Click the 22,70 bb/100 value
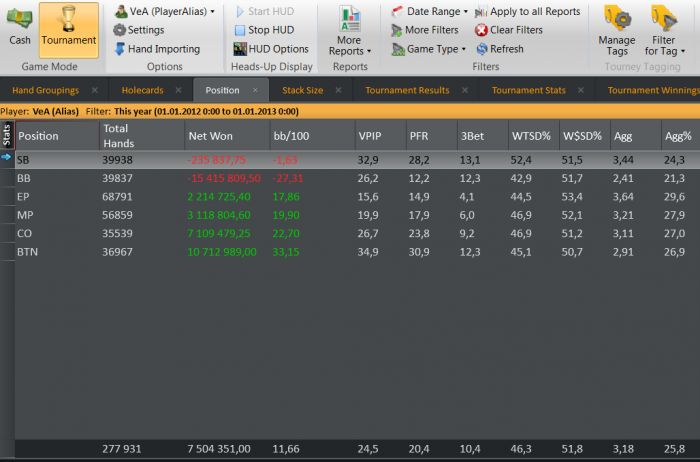 (x=286, y=233)
